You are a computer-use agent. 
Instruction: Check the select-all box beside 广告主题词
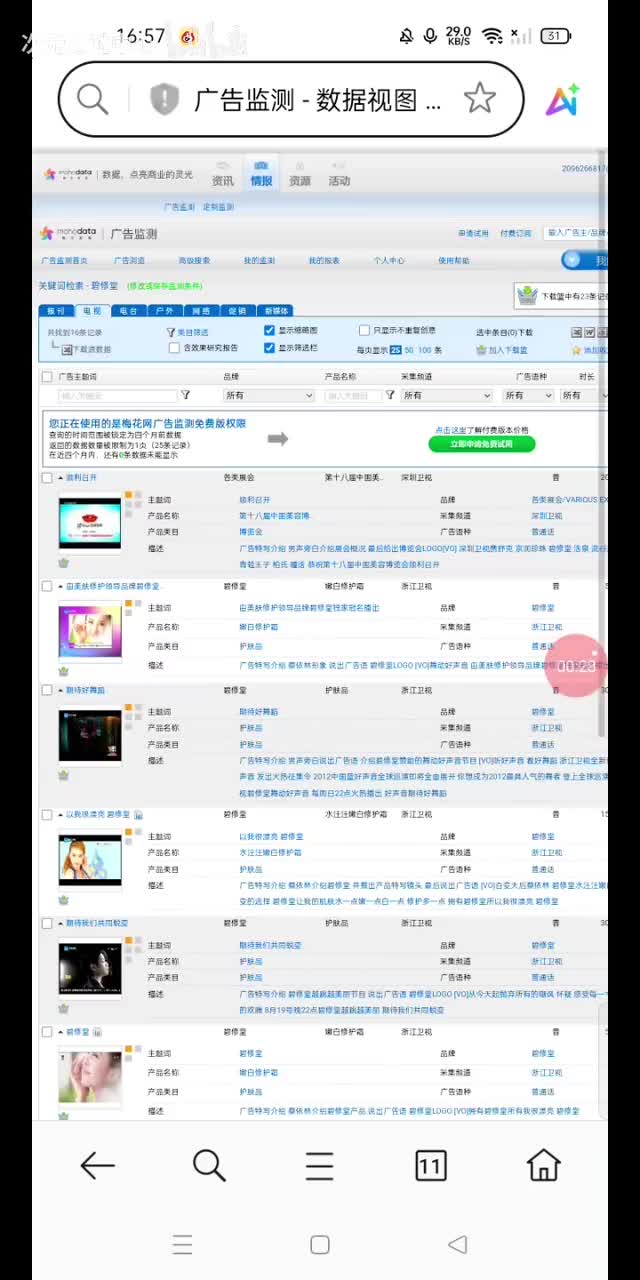46,377
